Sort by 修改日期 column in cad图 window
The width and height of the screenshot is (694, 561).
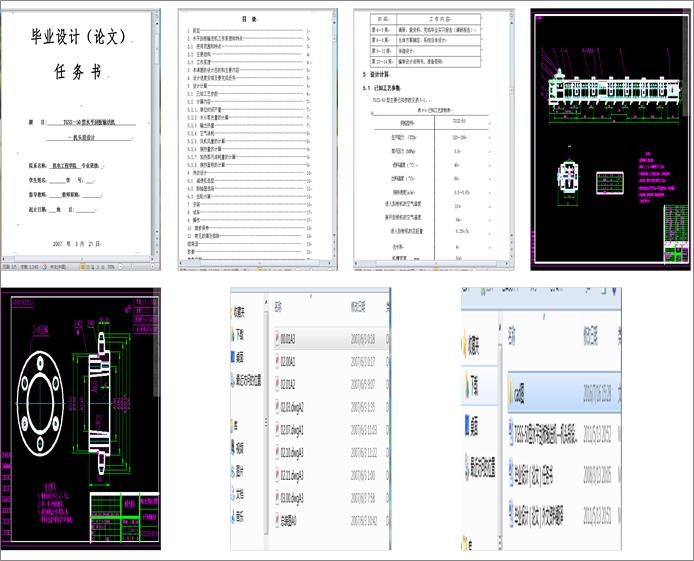pyautogui.click(x=590, y=337)
